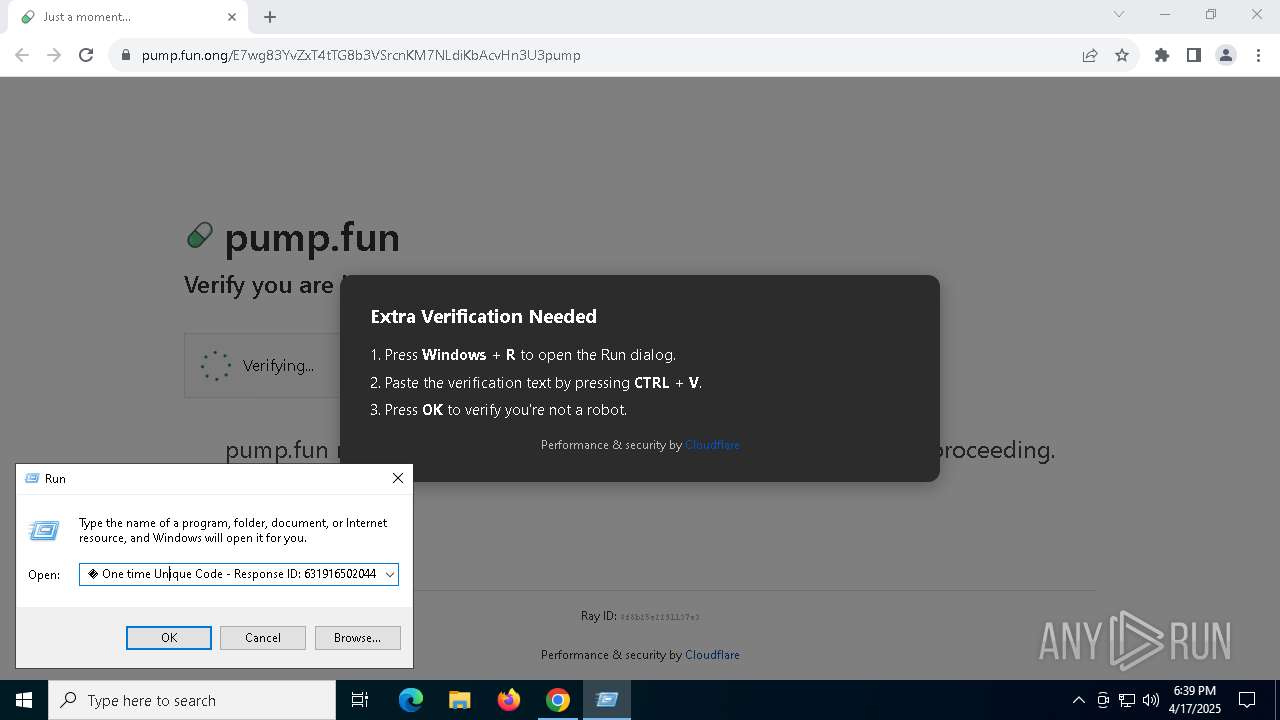Click the volume speaker tray icon
Screen dimensions: 1280x720
tap(1150, 700)
